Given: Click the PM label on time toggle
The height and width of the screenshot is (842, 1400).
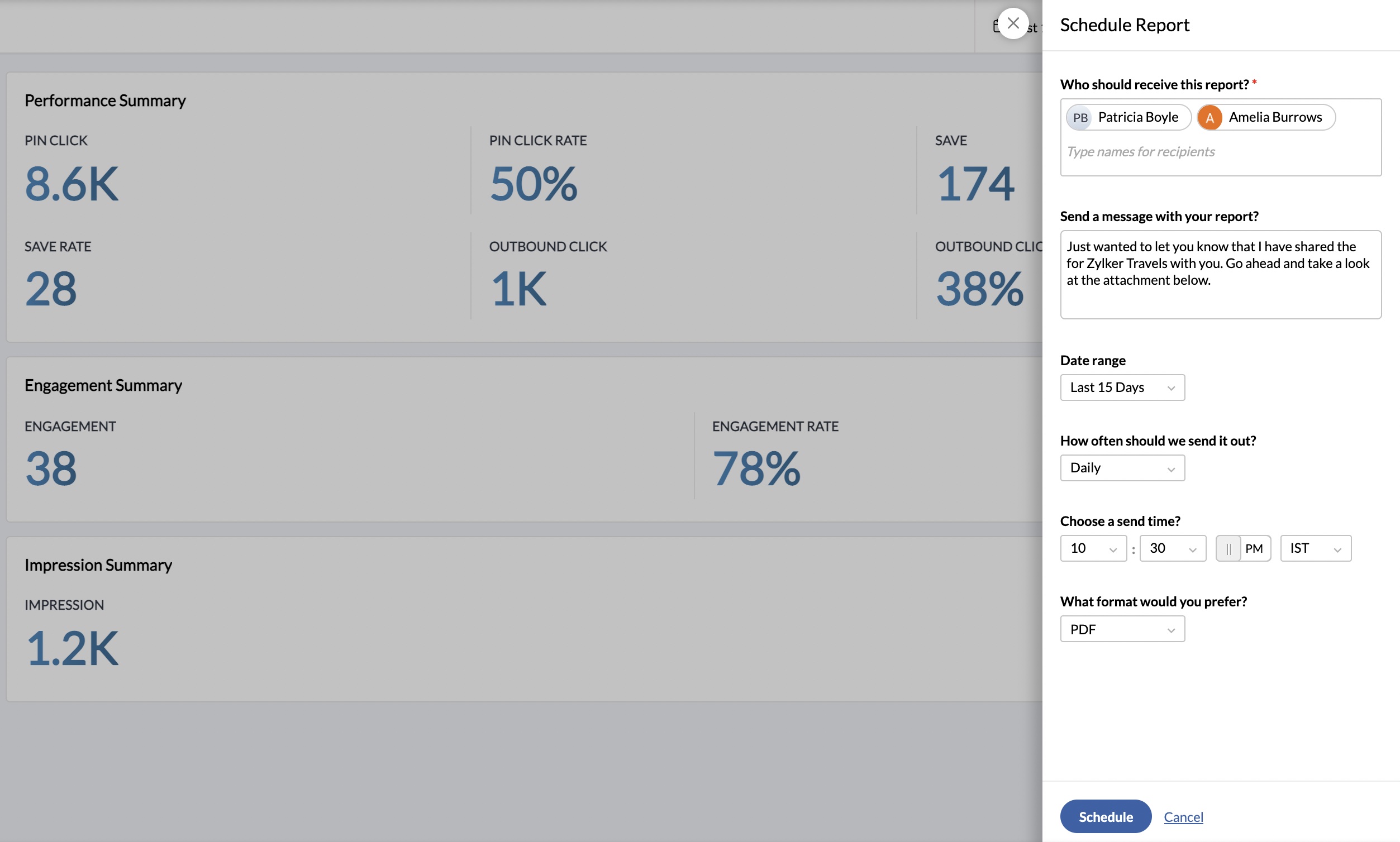Looking at the screenshot, I should click(1254, 548).
